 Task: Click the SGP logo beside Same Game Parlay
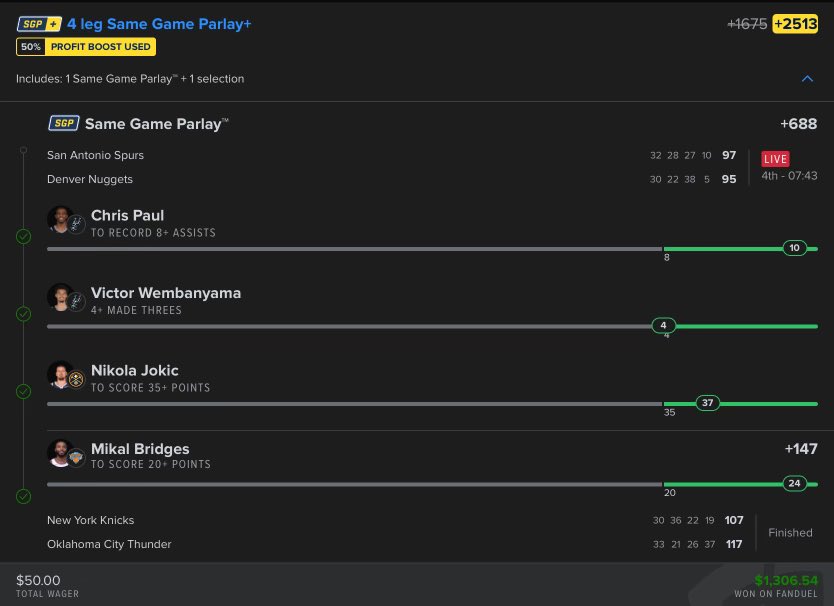[64, 124]
